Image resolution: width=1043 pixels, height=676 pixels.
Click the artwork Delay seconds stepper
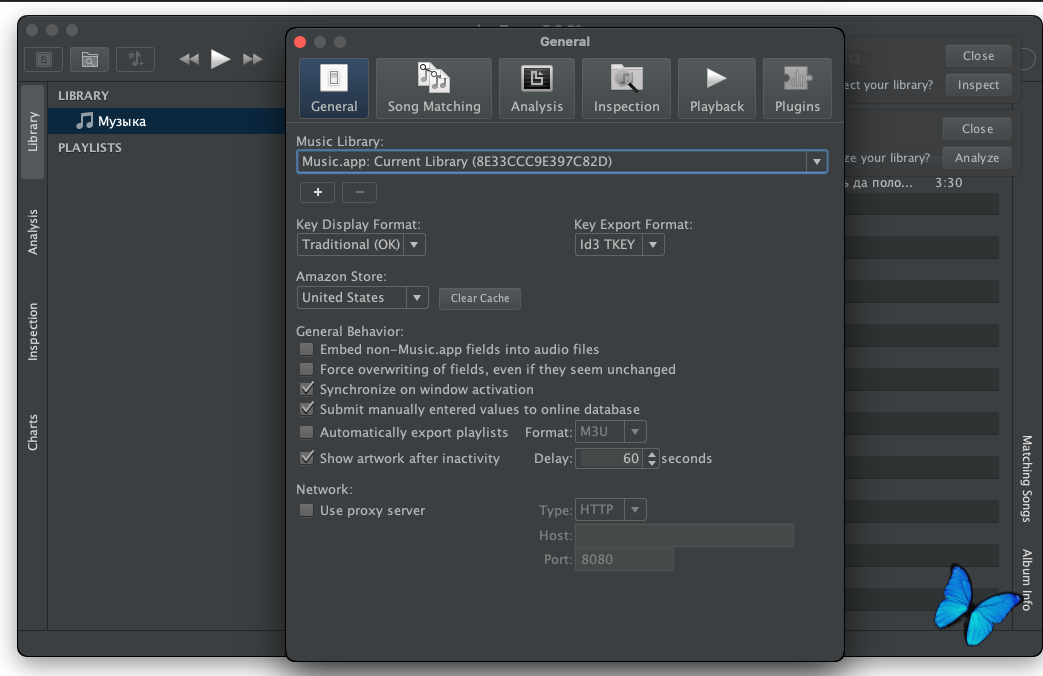point(652,459)
